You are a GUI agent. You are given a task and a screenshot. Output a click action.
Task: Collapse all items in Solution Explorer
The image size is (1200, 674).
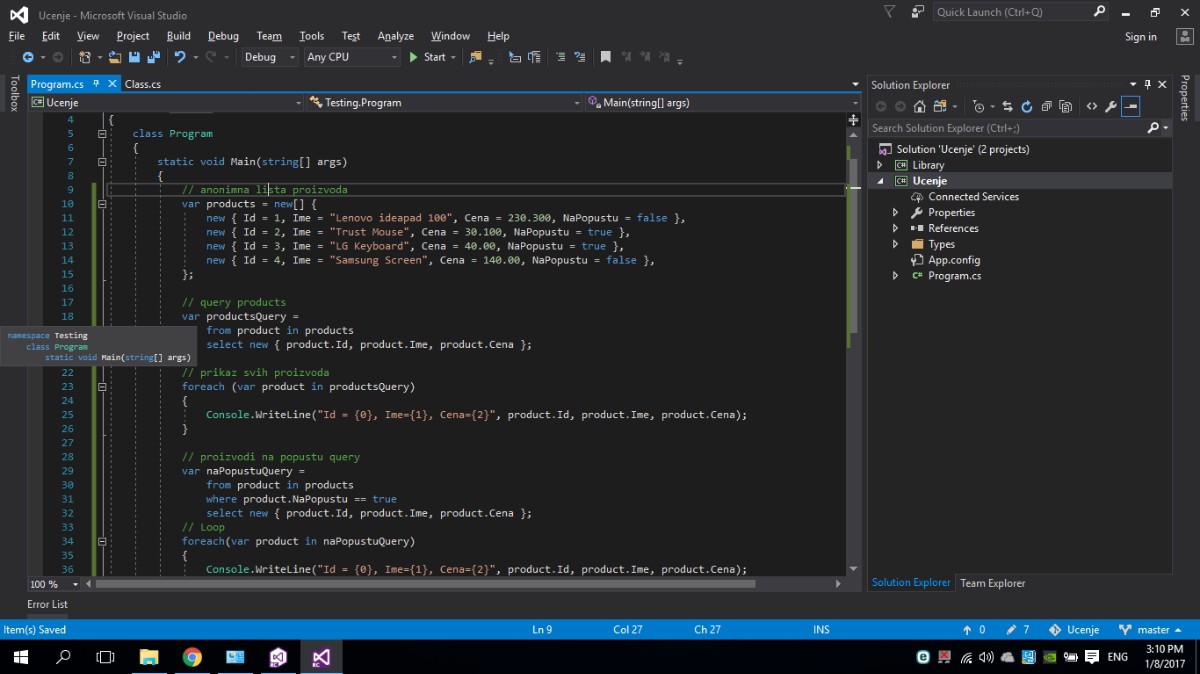coord(1046,106)
